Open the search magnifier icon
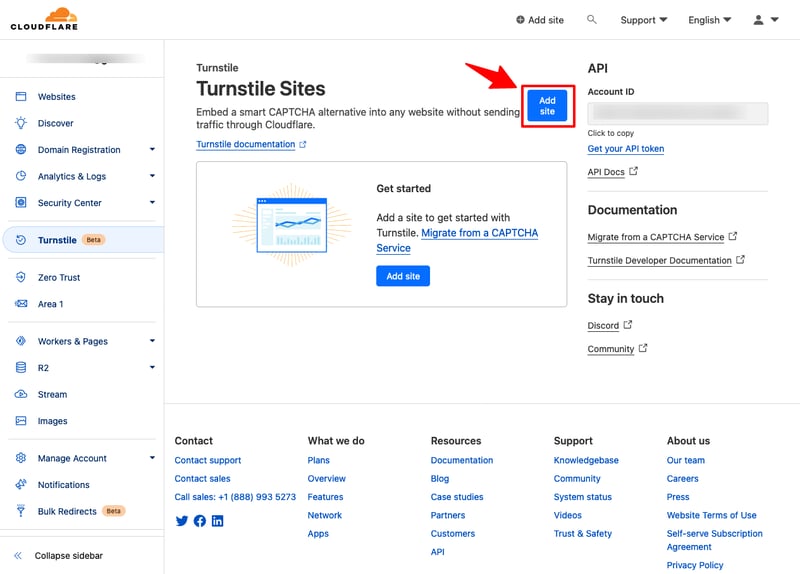This screenshot has height=574, width=800. pyautogui.click(x=592, y=20)
